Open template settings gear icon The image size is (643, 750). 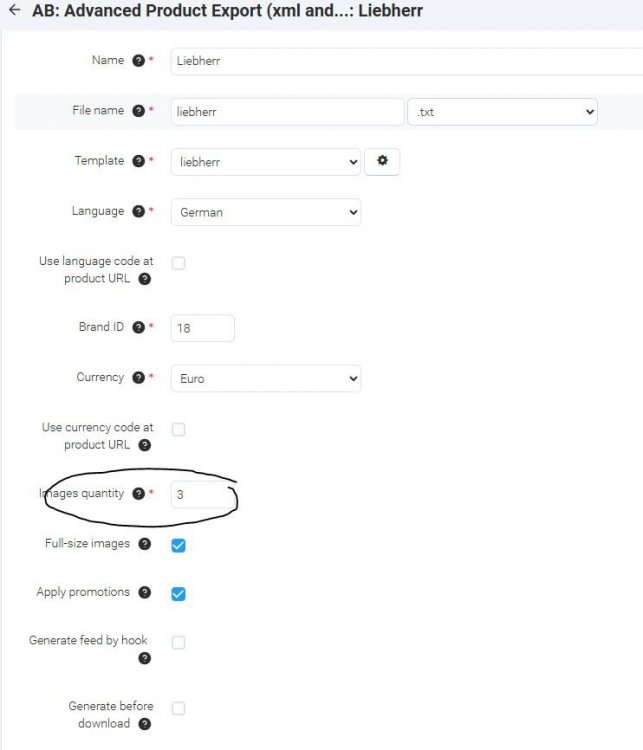(381, 161)
